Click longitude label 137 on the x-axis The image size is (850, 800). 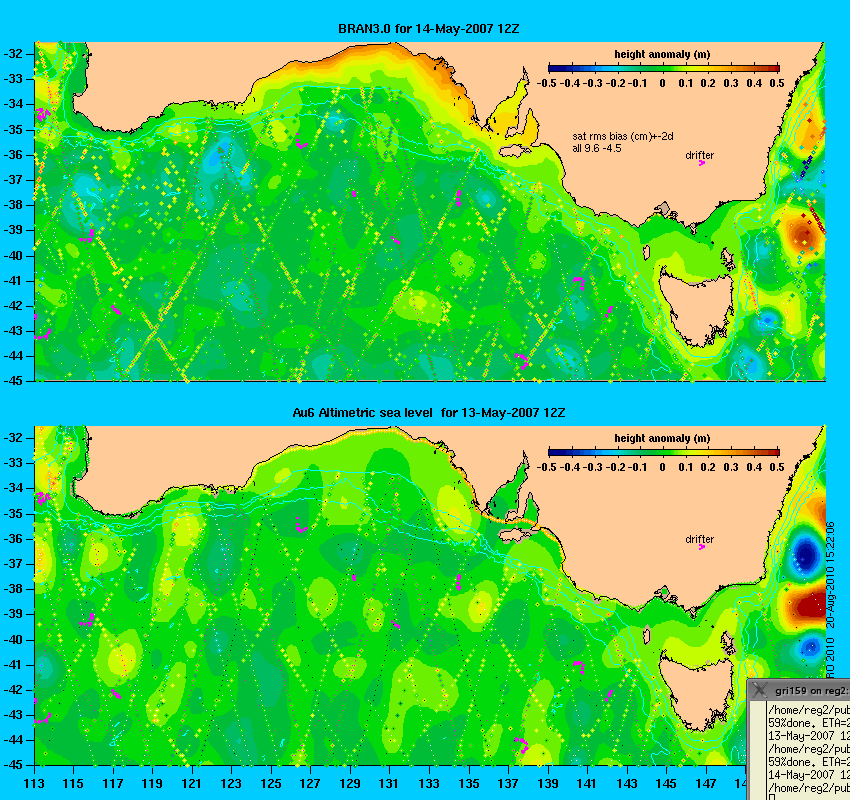[x=508, y=784]
